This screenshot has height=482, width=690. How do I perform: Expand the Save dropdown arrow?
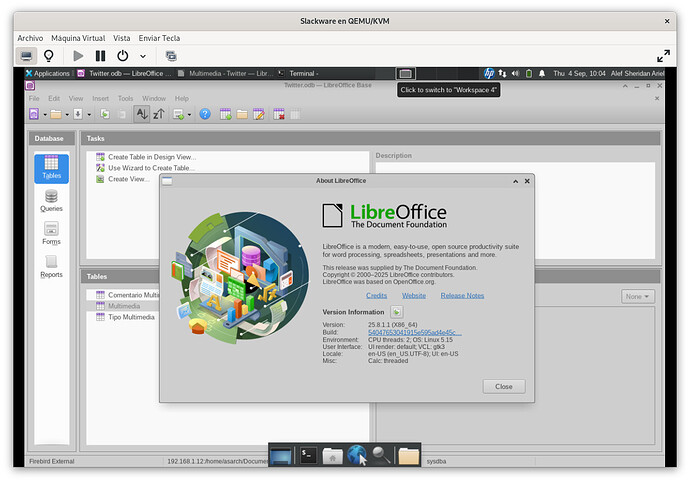coord(89,115)
